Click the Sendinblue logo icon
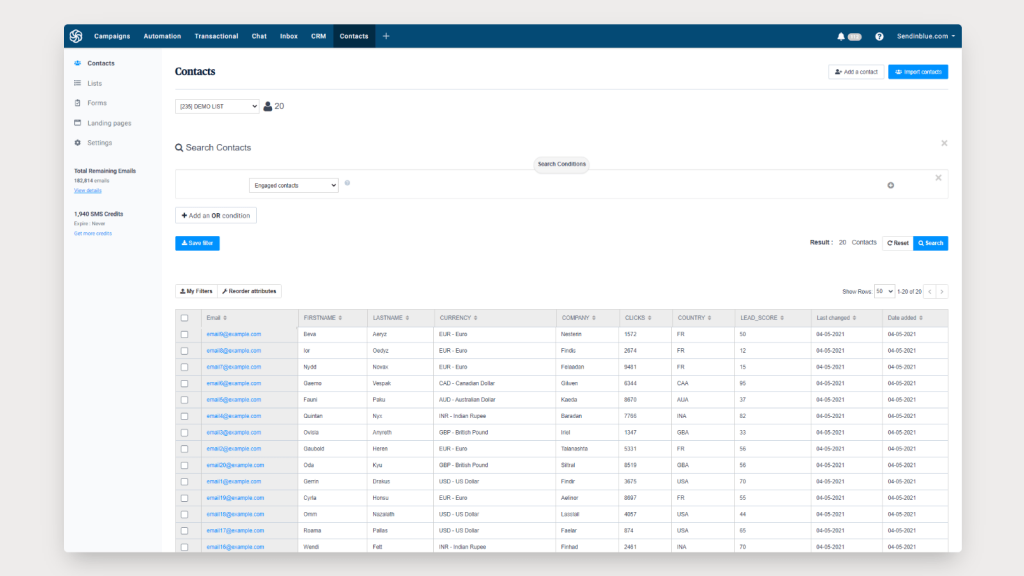This screenshot has width=1024, height=576. pyautogui.click(x=76, y=36)
